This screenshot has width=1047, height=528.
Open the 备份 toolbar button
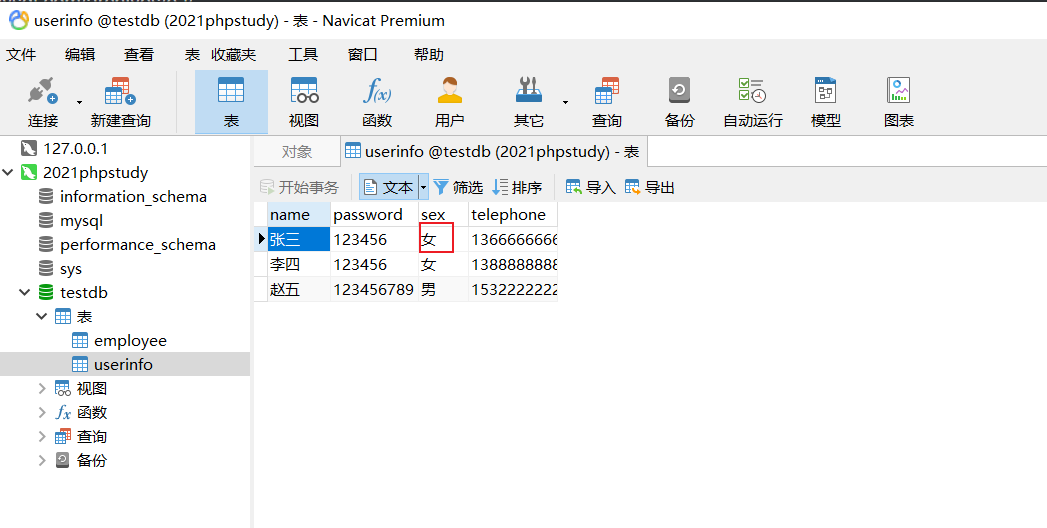point(679,102)
